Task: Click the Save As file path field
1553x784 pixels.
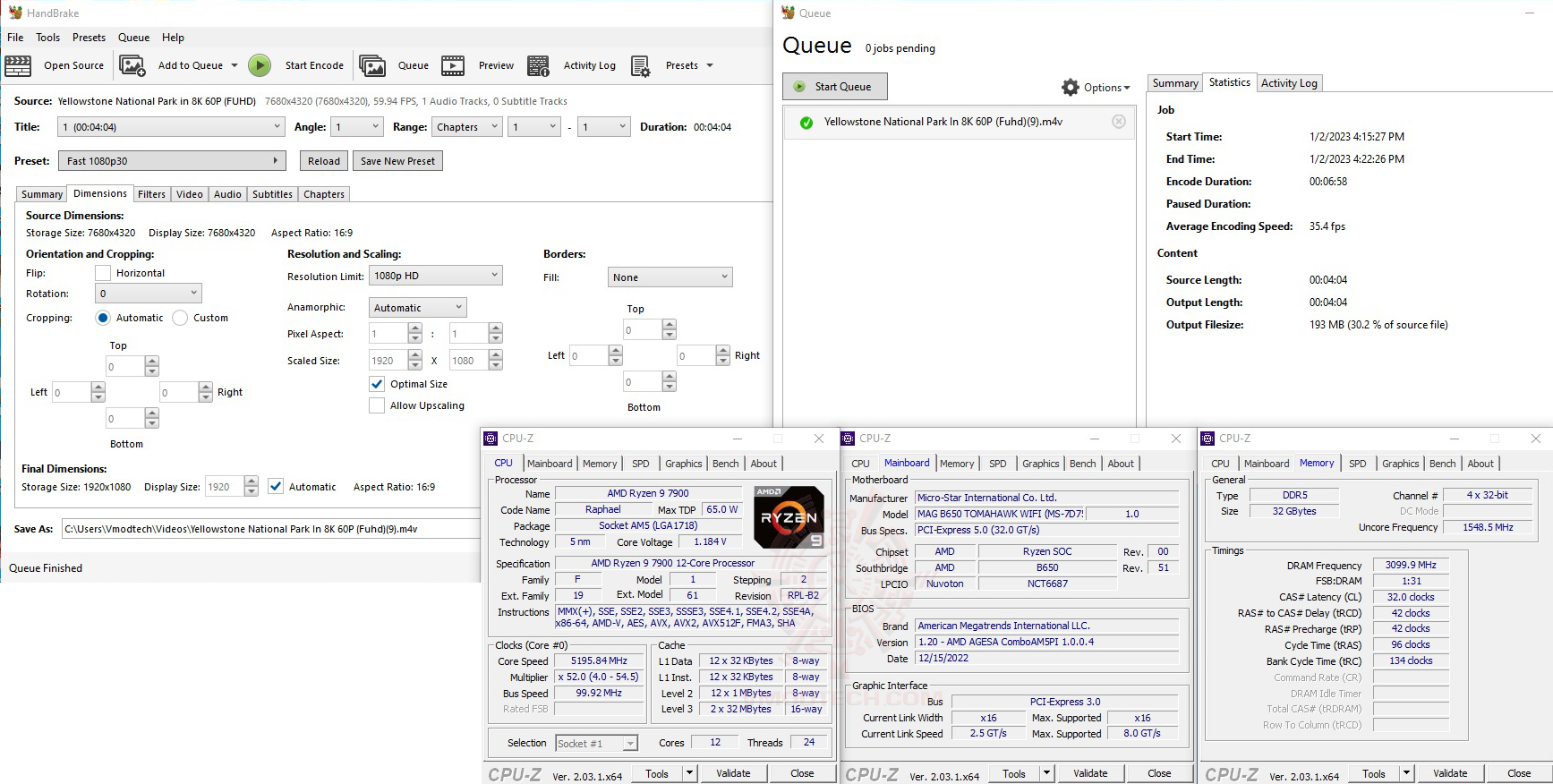Action: (270, 529)
